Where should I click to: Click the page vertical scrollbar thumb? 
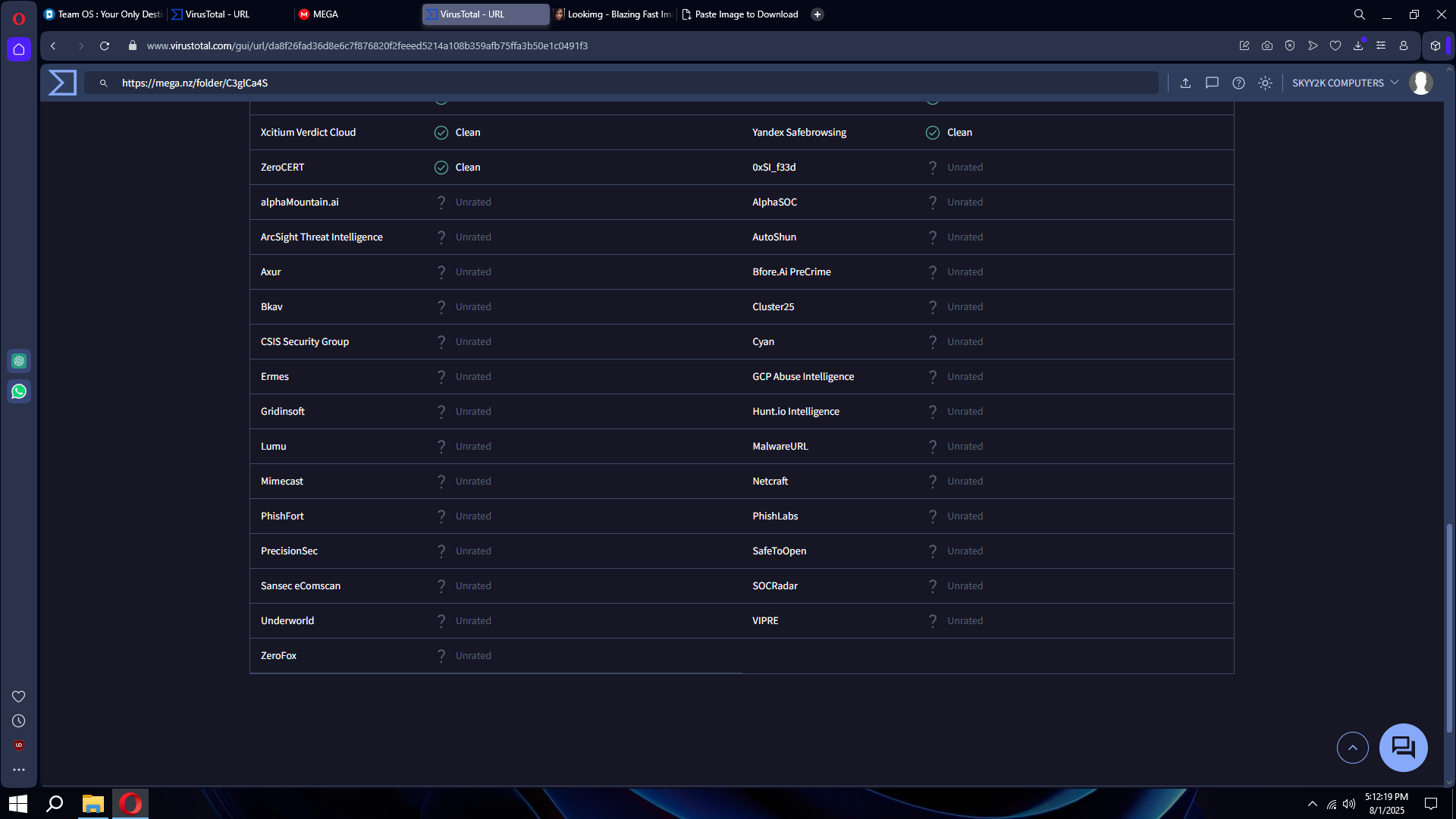click(x=1449, y=628)
